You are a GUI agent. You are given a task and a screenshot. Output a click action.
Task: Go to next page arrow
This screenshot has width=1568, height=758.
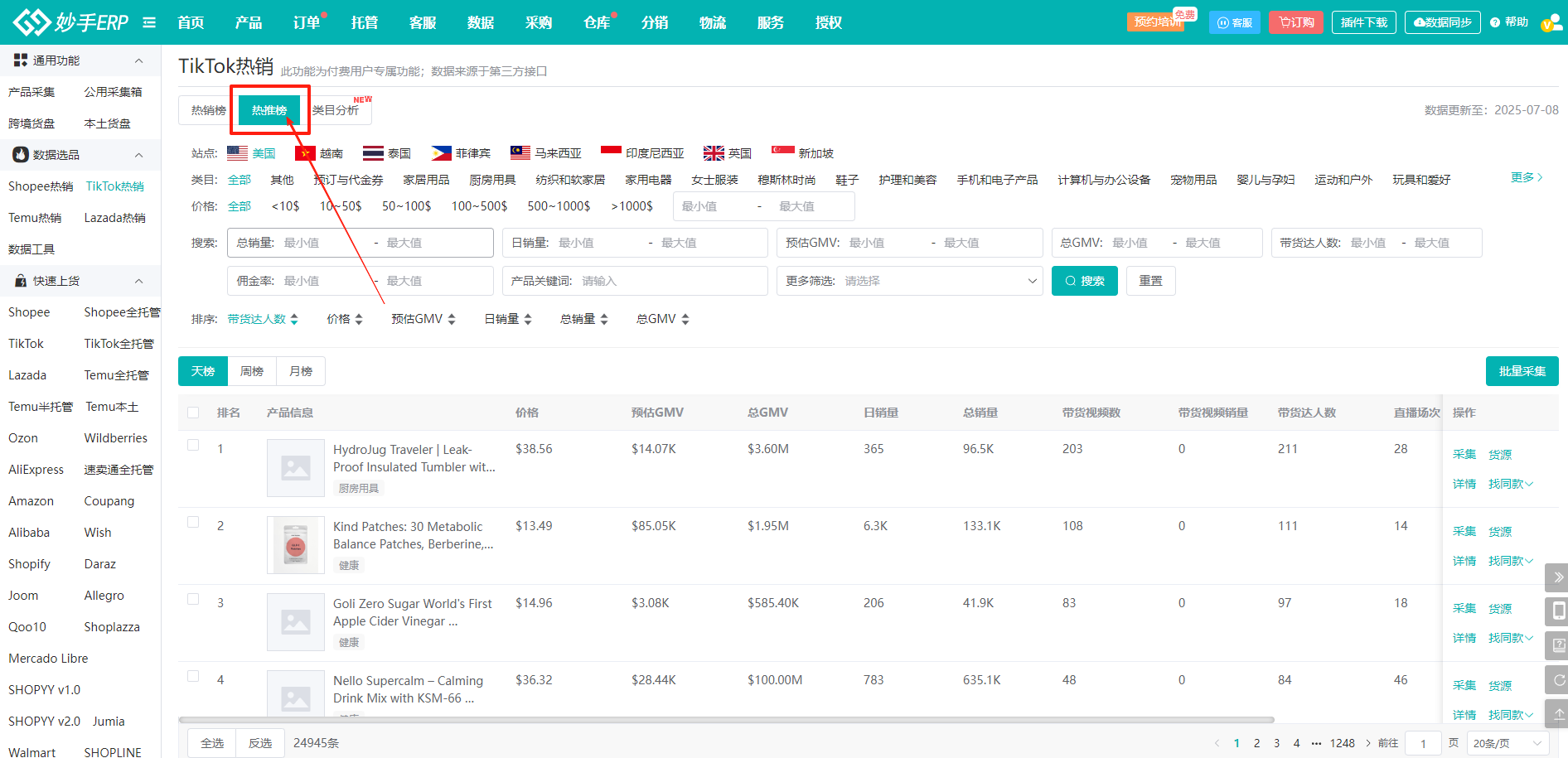[1368, 743]
